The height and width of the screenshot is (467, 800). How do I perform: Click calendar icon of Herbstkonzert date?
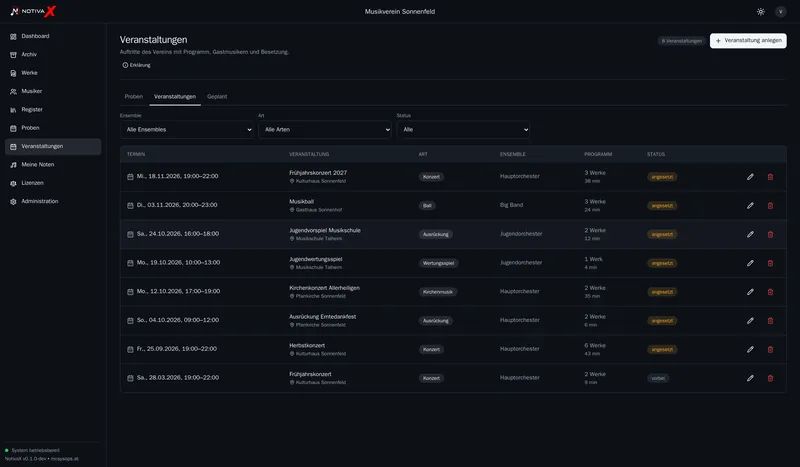130,349
